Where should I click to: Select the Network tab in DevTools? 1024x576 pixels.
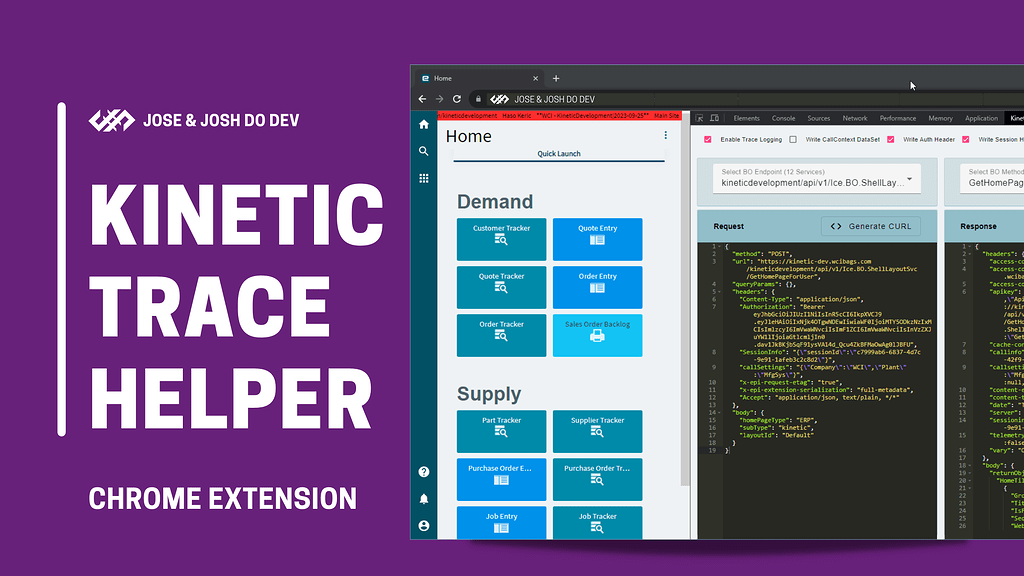click(x=855, y=118)
